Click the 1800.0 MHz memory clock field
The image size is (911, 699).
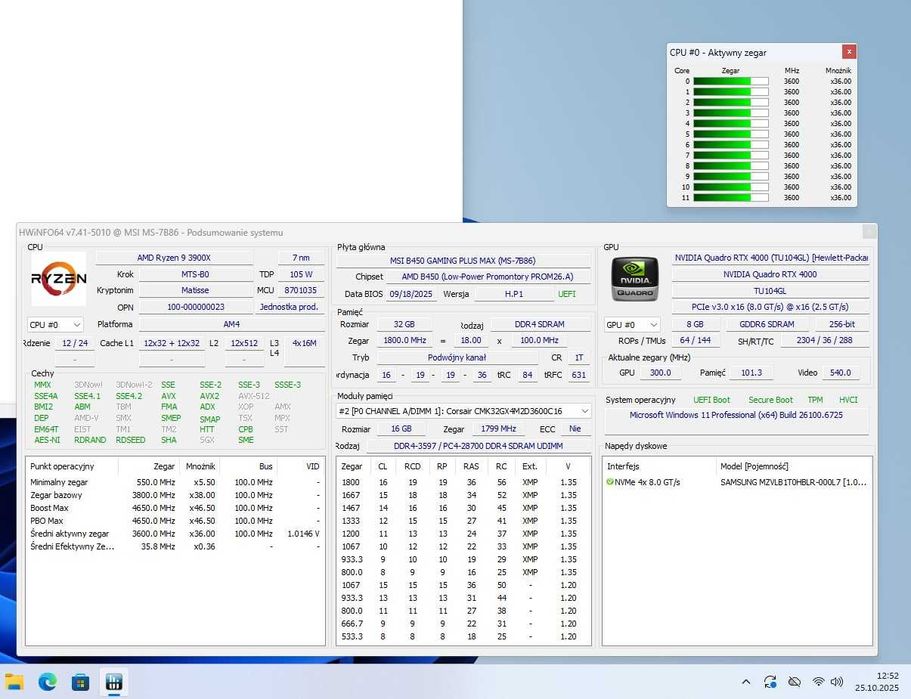click(x=404, y=340)
